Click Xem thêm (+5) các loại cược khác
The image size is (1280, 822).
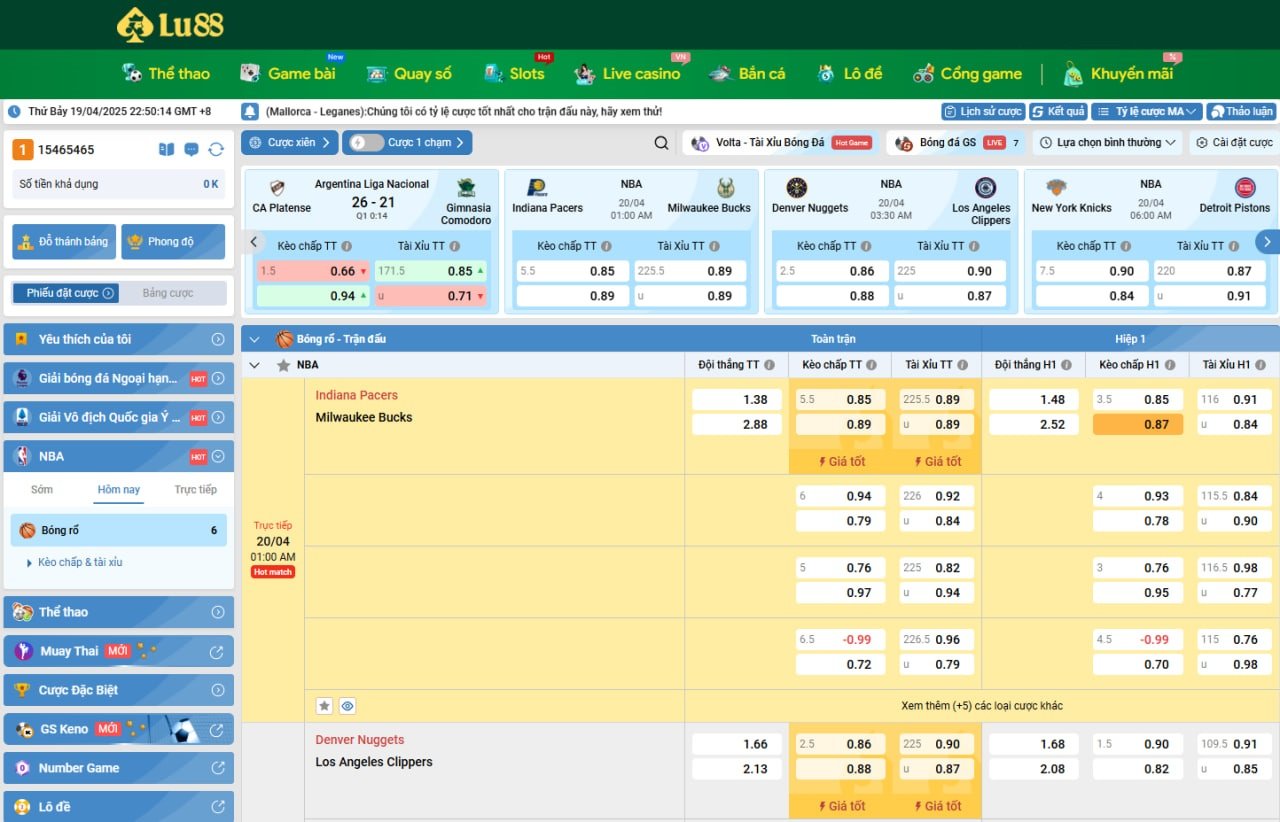coord(981,706)
